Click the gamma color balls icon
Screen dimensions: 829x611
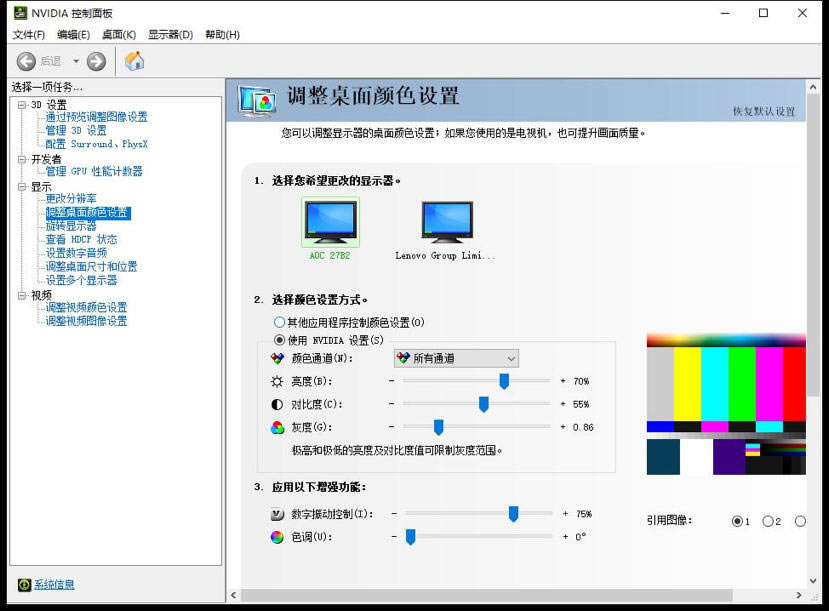pyautogui.click(x=277, y=427)
